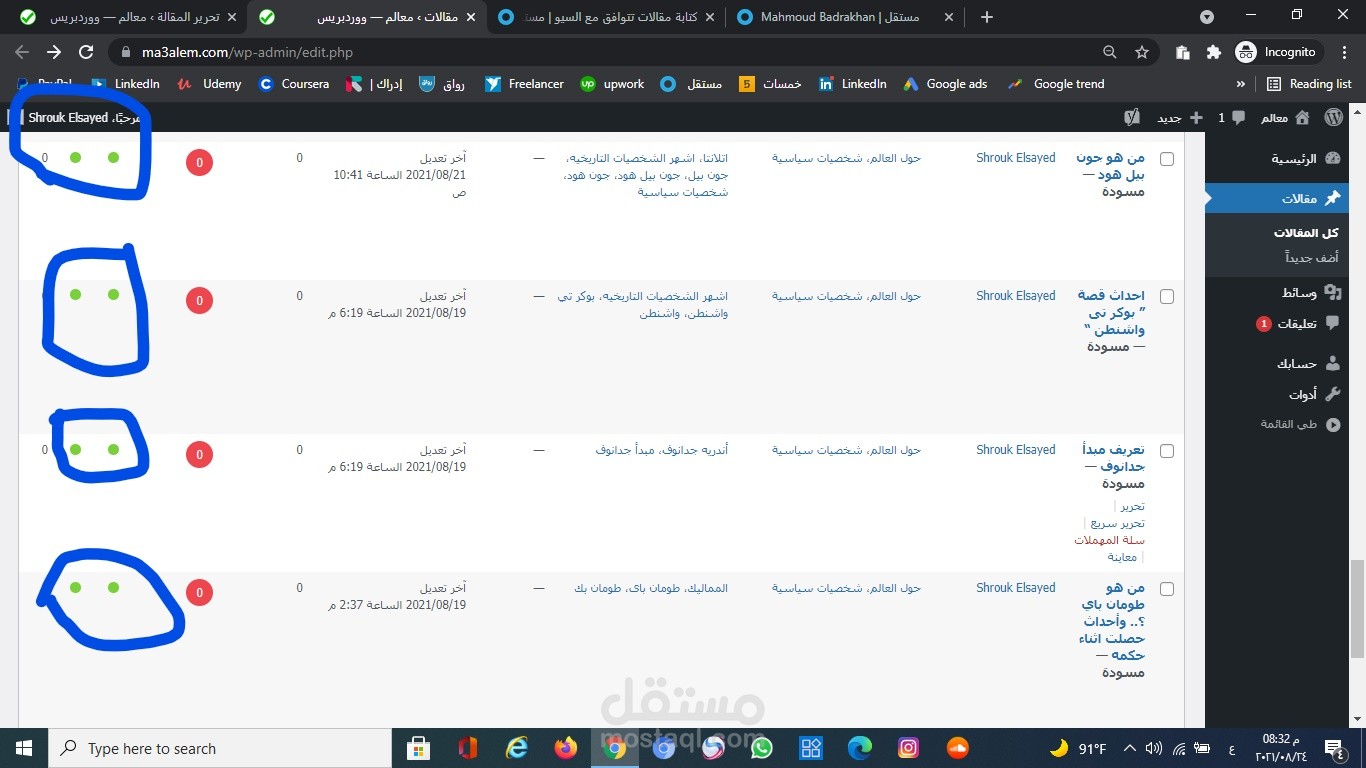This screenshot has height=768, width=1366.
Task: Tick the checkbox next to من هو طومان باي
Action: [1166, 588]
